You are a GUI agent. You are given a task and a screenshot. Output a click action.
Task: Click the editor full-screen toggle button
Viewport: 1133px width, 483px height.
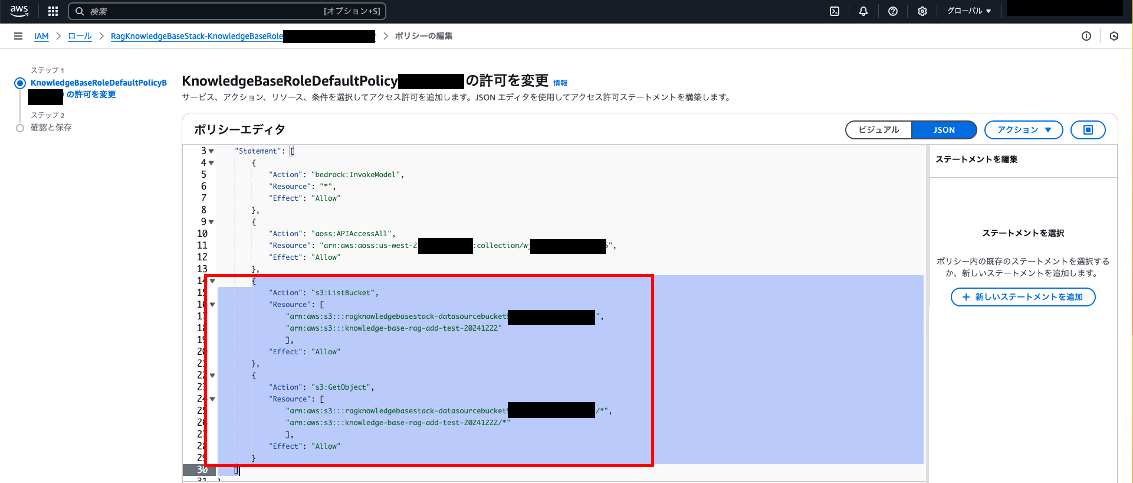coord(1089,129)
